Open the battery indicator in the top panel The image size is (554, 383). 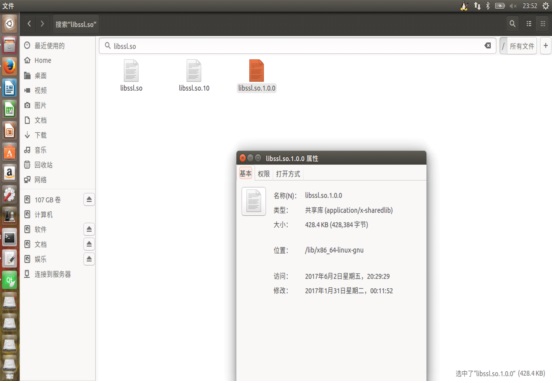500,6
